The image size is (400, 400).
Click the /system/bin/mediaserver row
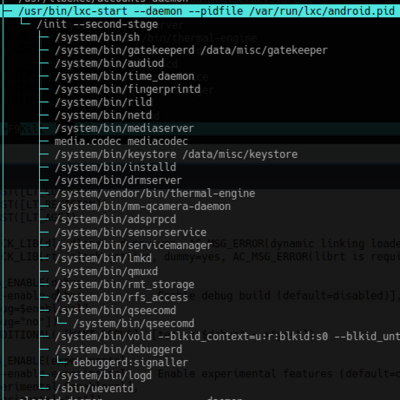pos(124,128)
